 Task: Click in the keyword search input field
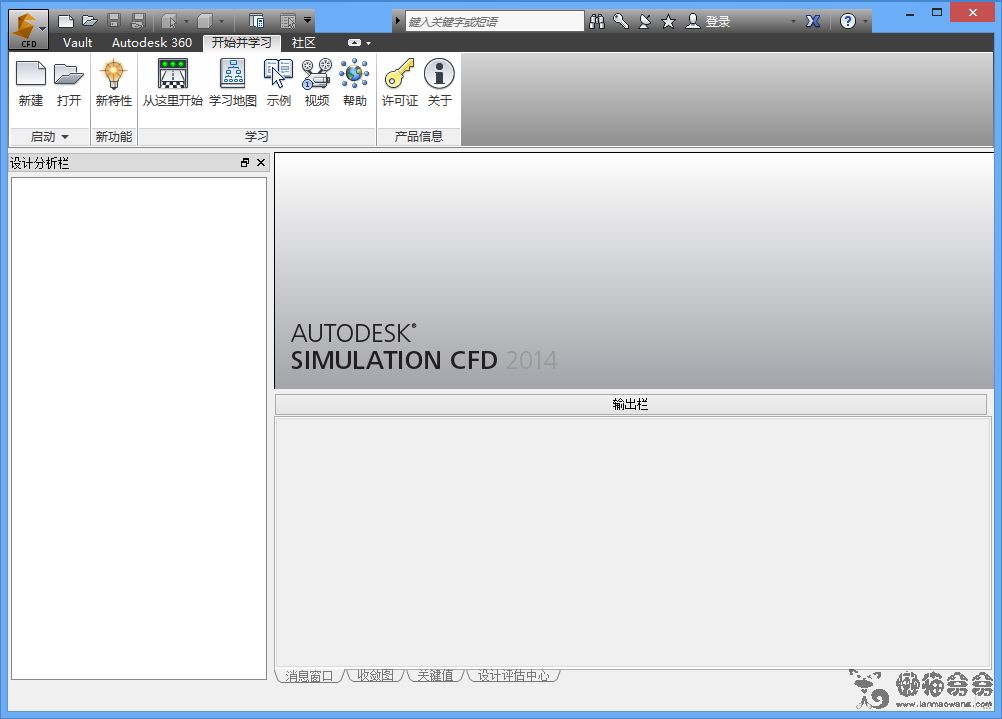click(x=495, y=22)
